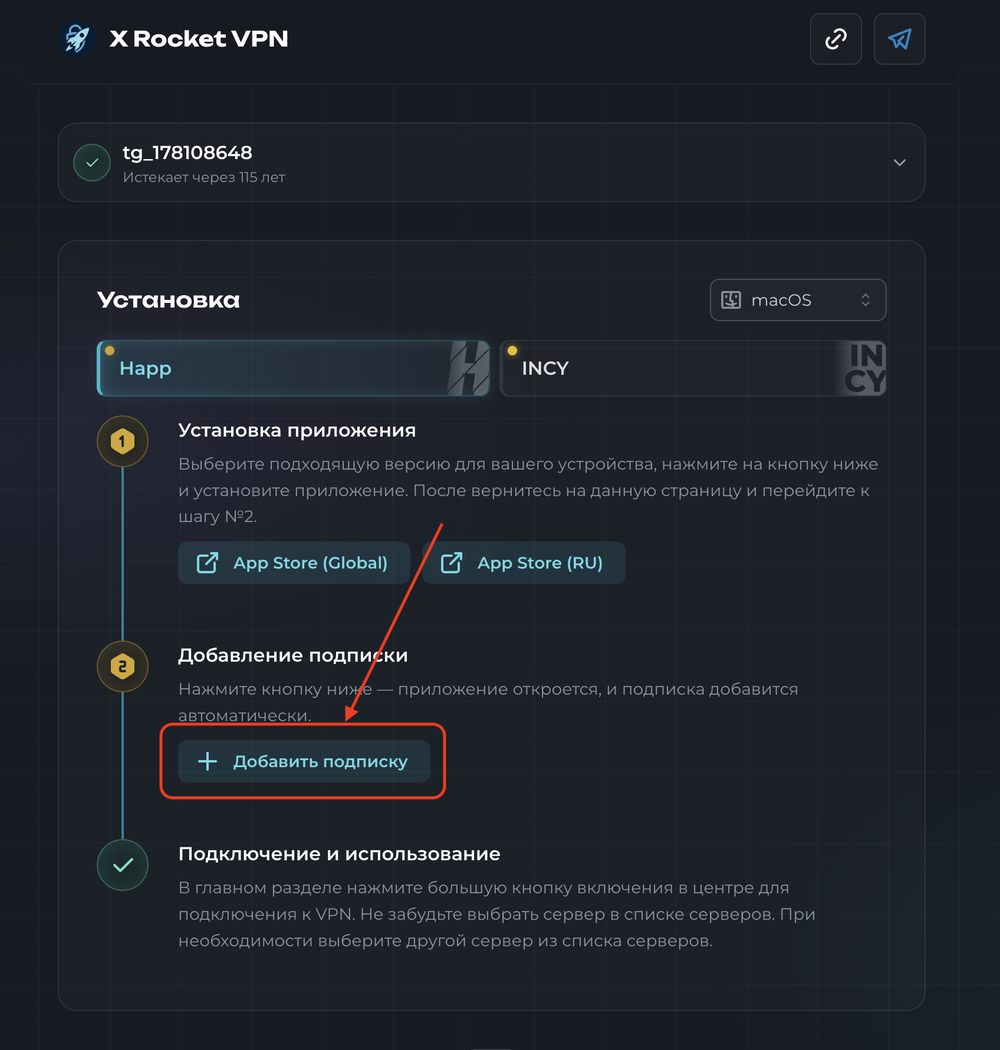This screenshot has width=1000, height=1050.
Task: Expand the tg_178108648 subscription chevron
Action: 900,163
